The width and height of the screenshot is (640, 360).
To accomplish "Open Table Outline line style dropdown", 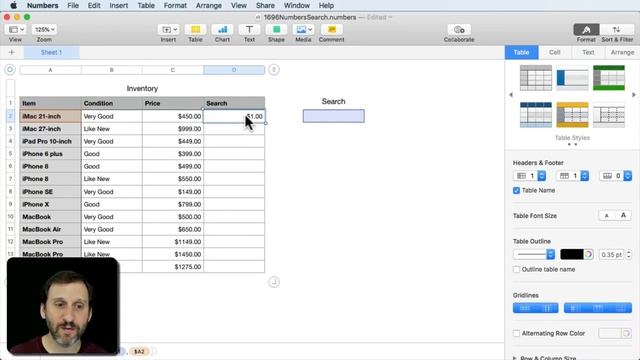I will 534,254.
